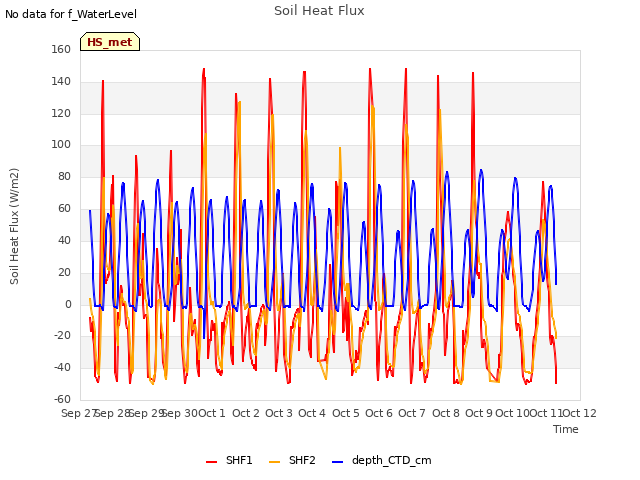Click the Oct 6 x-axis tick label
Image resolution: width=640 pixels, height=480 pixels.
(x=379, y=413)
